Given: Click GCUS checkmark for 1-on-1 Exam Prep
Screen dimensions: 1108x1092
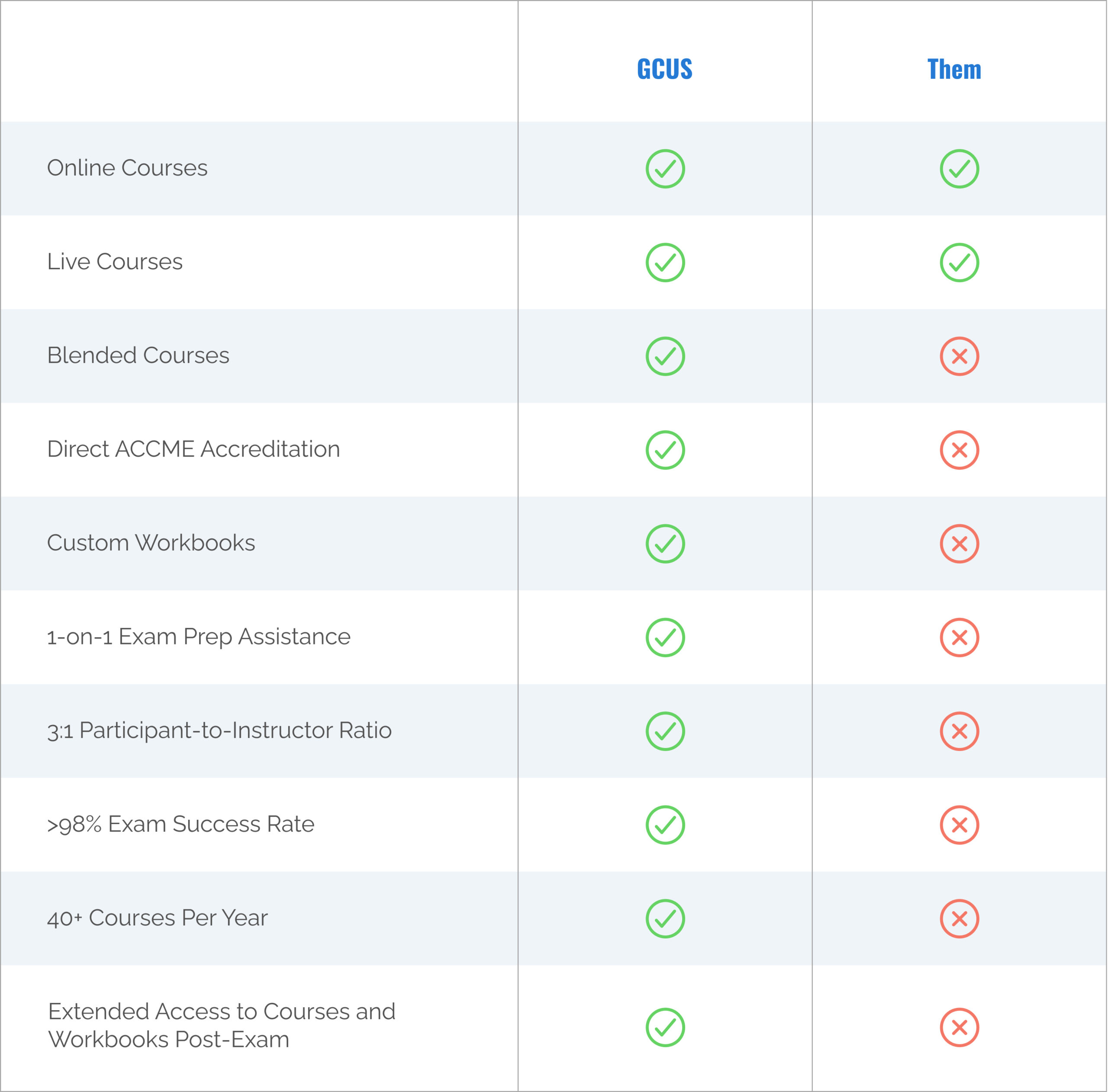Looking at the screenshot, I should [665, 637].
